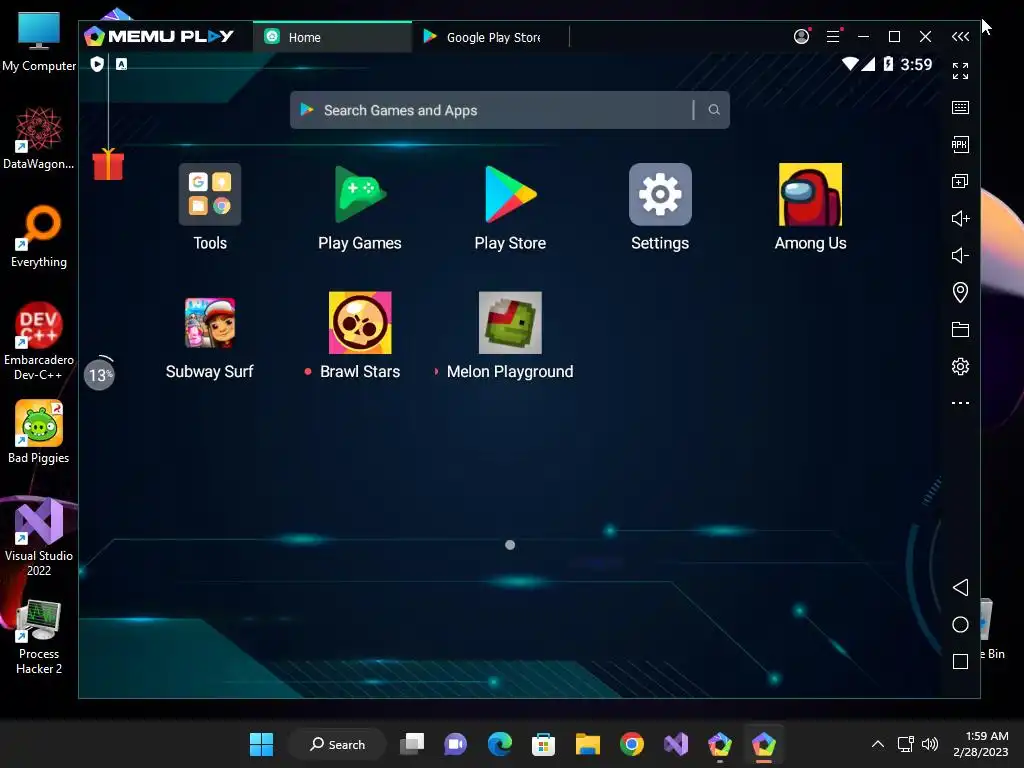1024x768 pixels.
Task: Toggle MEmu fullscreen mode icon
Action: coord(960,71)
